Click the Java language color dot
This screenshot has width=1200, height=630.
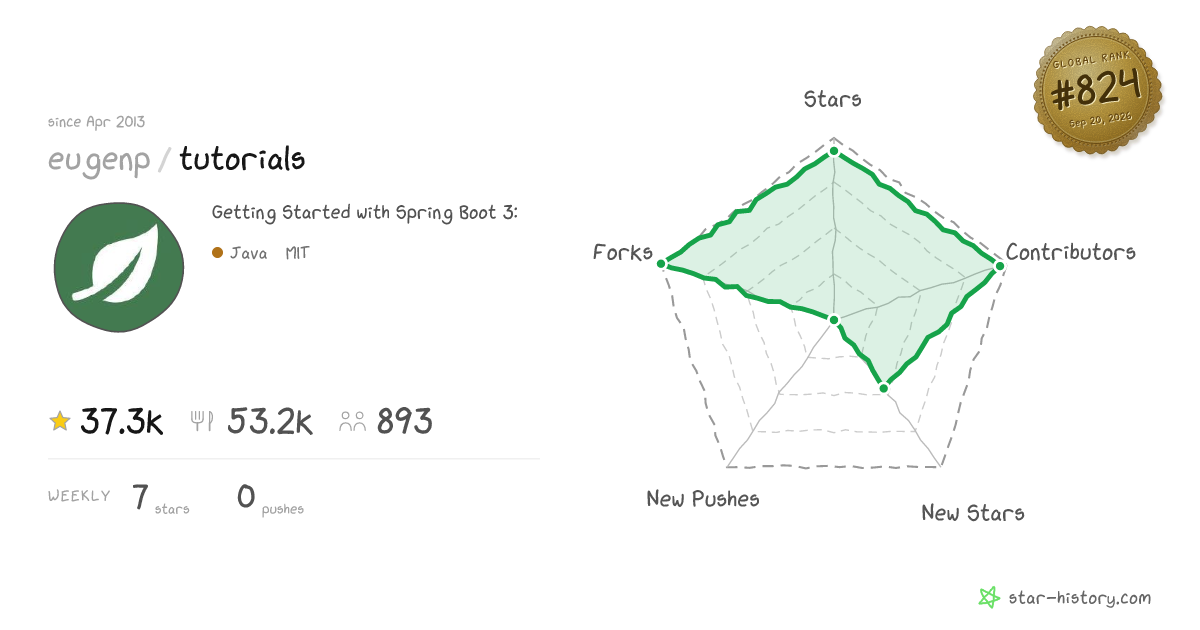point(217,253)
